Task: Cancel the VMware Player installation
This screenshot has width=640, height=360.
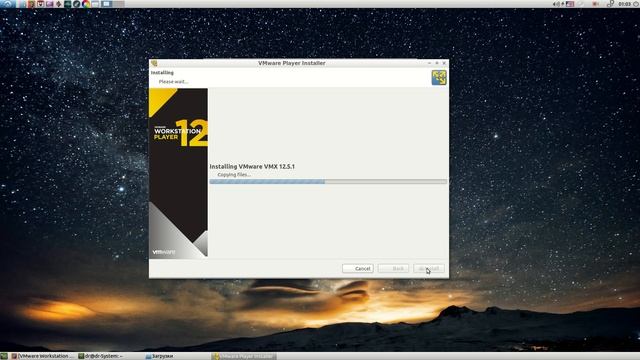Action: point(358,269)
